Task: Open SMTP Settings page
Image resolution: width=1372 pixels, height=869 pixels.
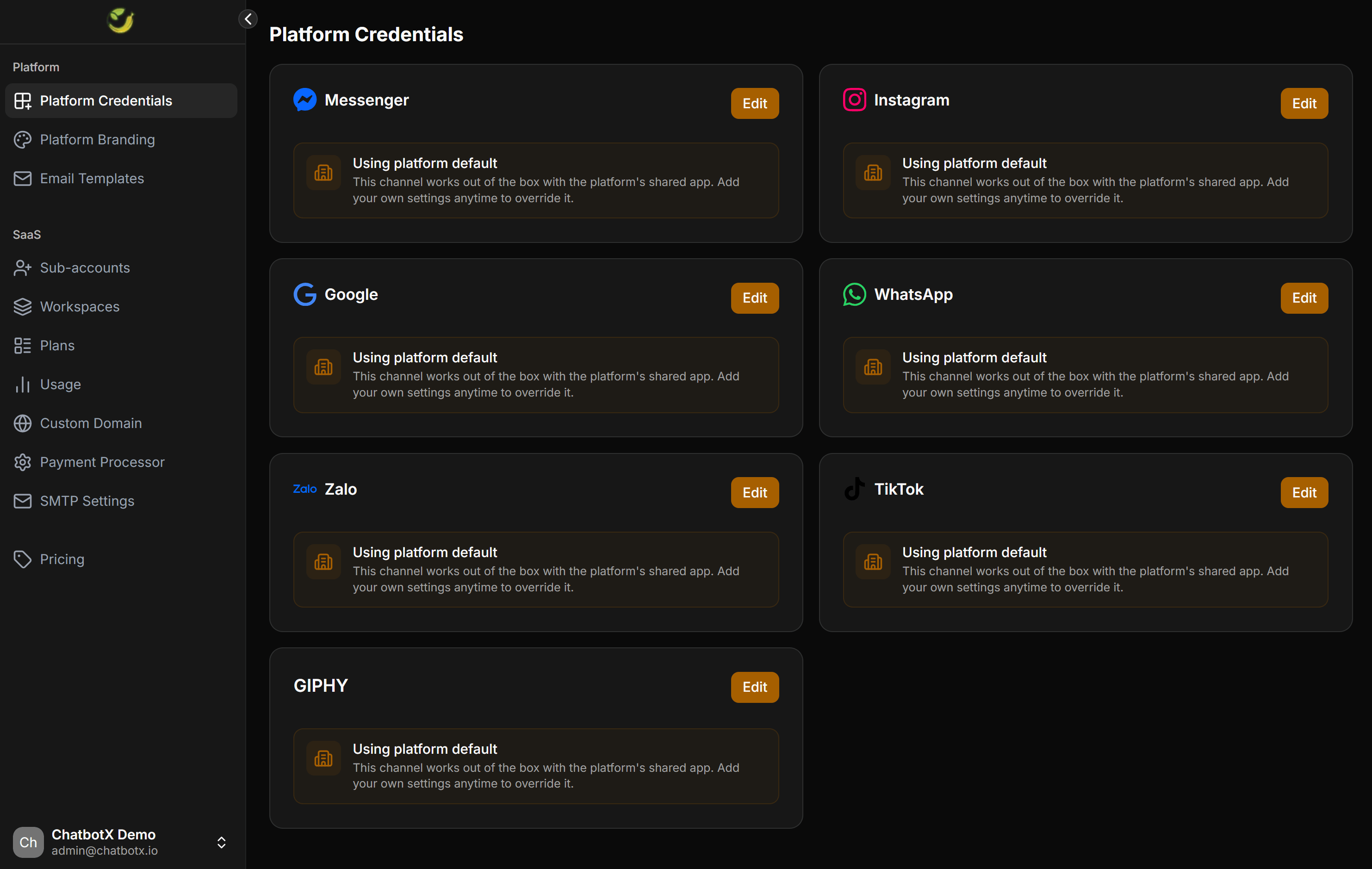Action: 121,501
